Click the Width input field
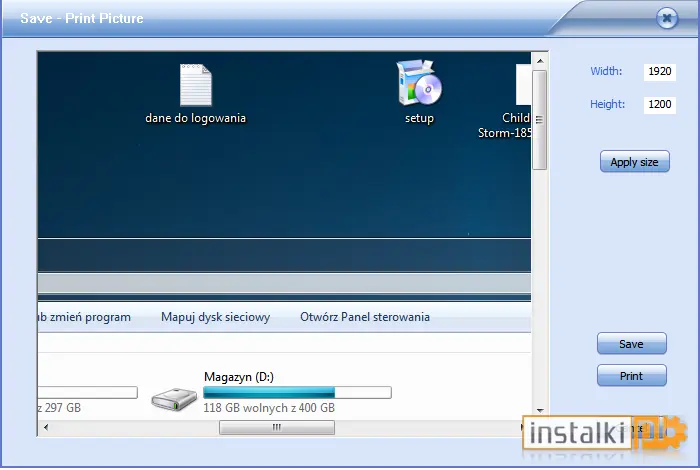 click(x=659, y=71)
